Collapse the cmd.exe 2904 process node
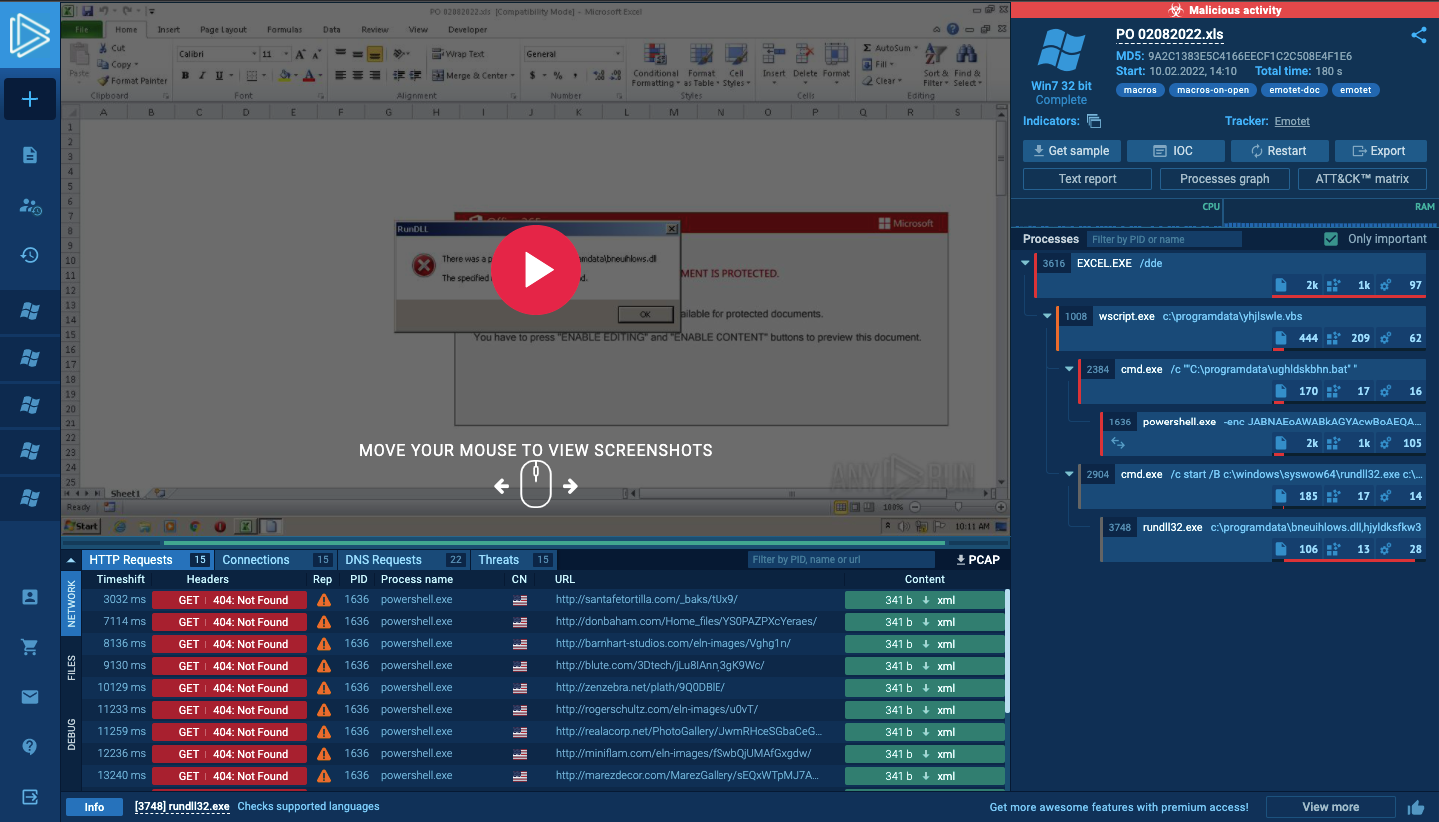The image size is (1439, 822). pyautogui.click(x=1069, y=474)
